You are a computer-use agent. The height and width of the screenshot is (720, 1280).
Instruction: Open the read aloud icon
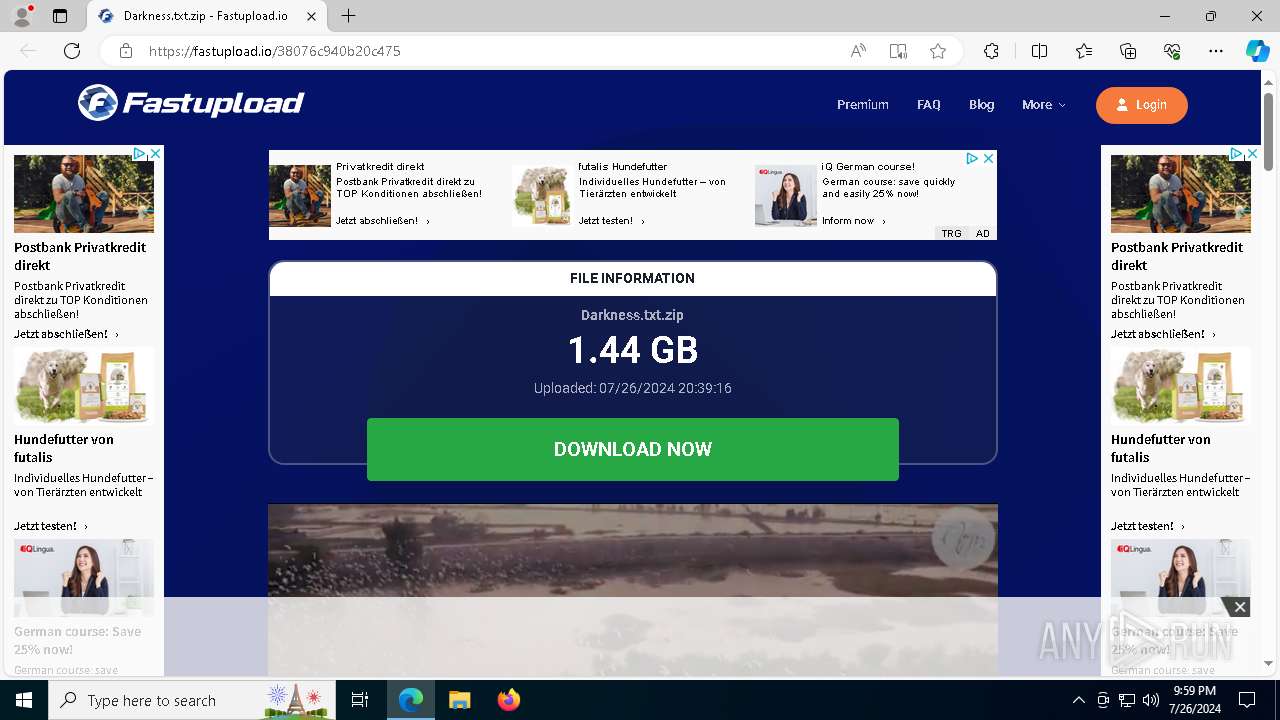coord(858,51)
